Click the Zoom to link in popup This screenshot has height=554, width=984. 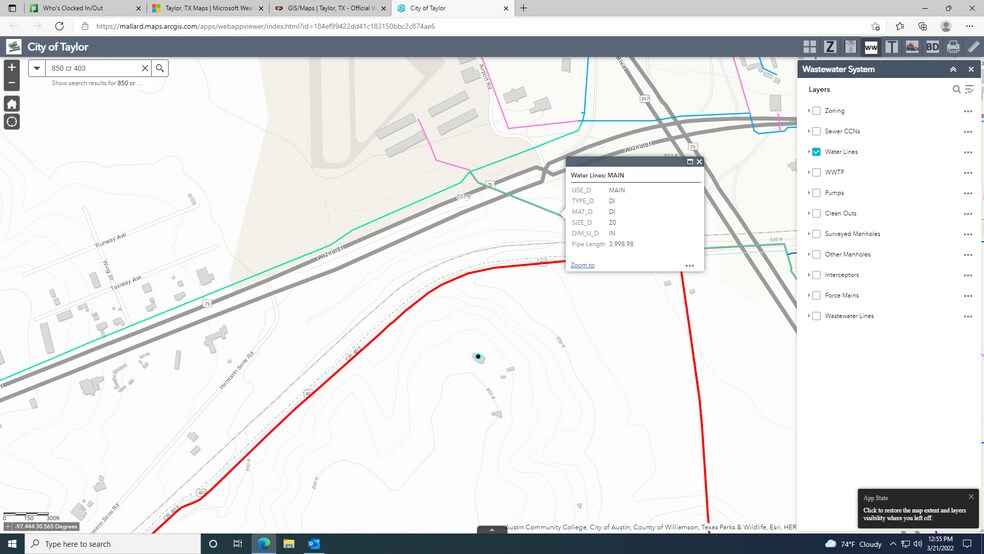click(582, 265)
